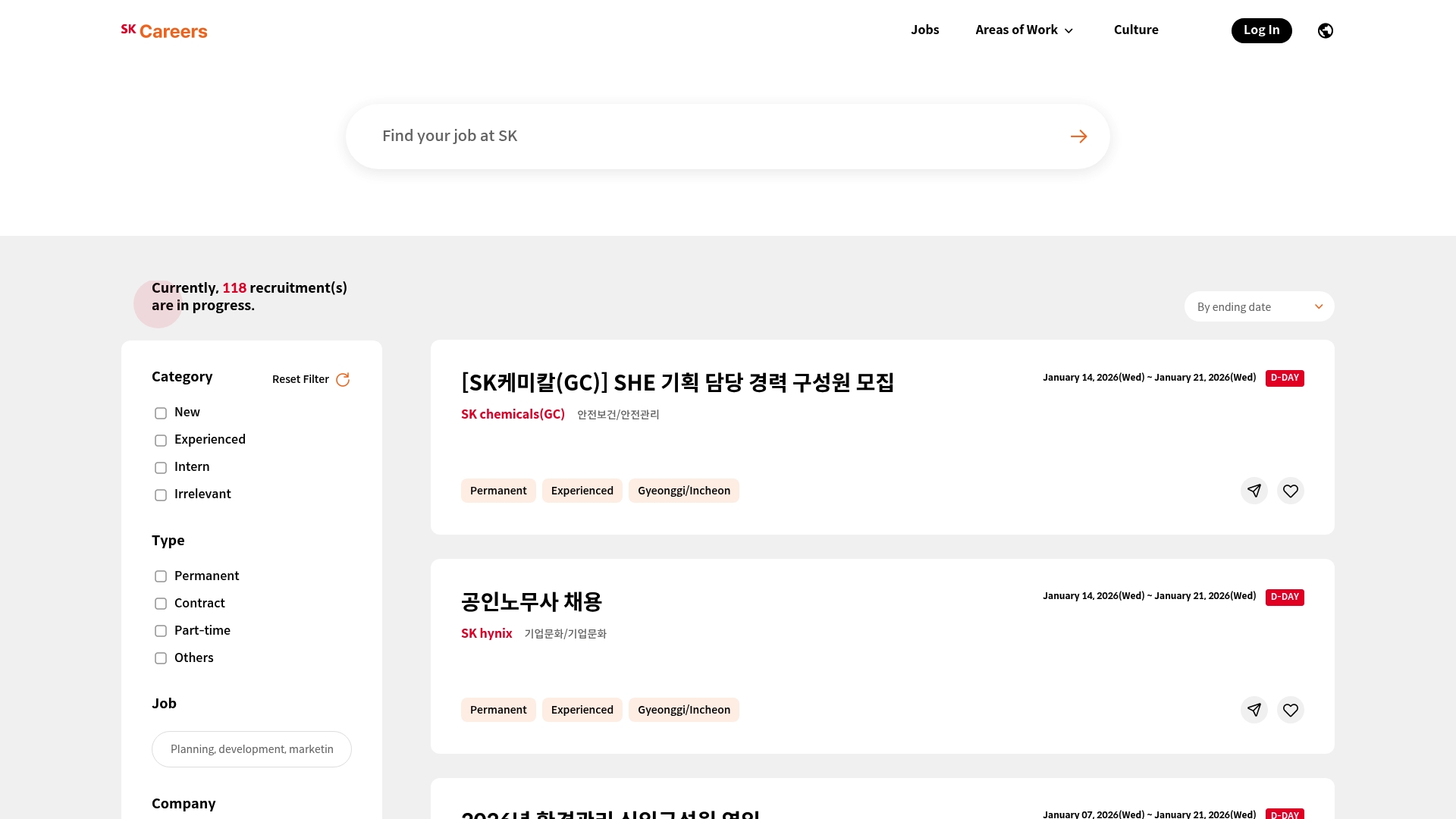Viewport: 1456px width, 819px height.
Task: Select the Culture menu item
Action: [1135, 30]
